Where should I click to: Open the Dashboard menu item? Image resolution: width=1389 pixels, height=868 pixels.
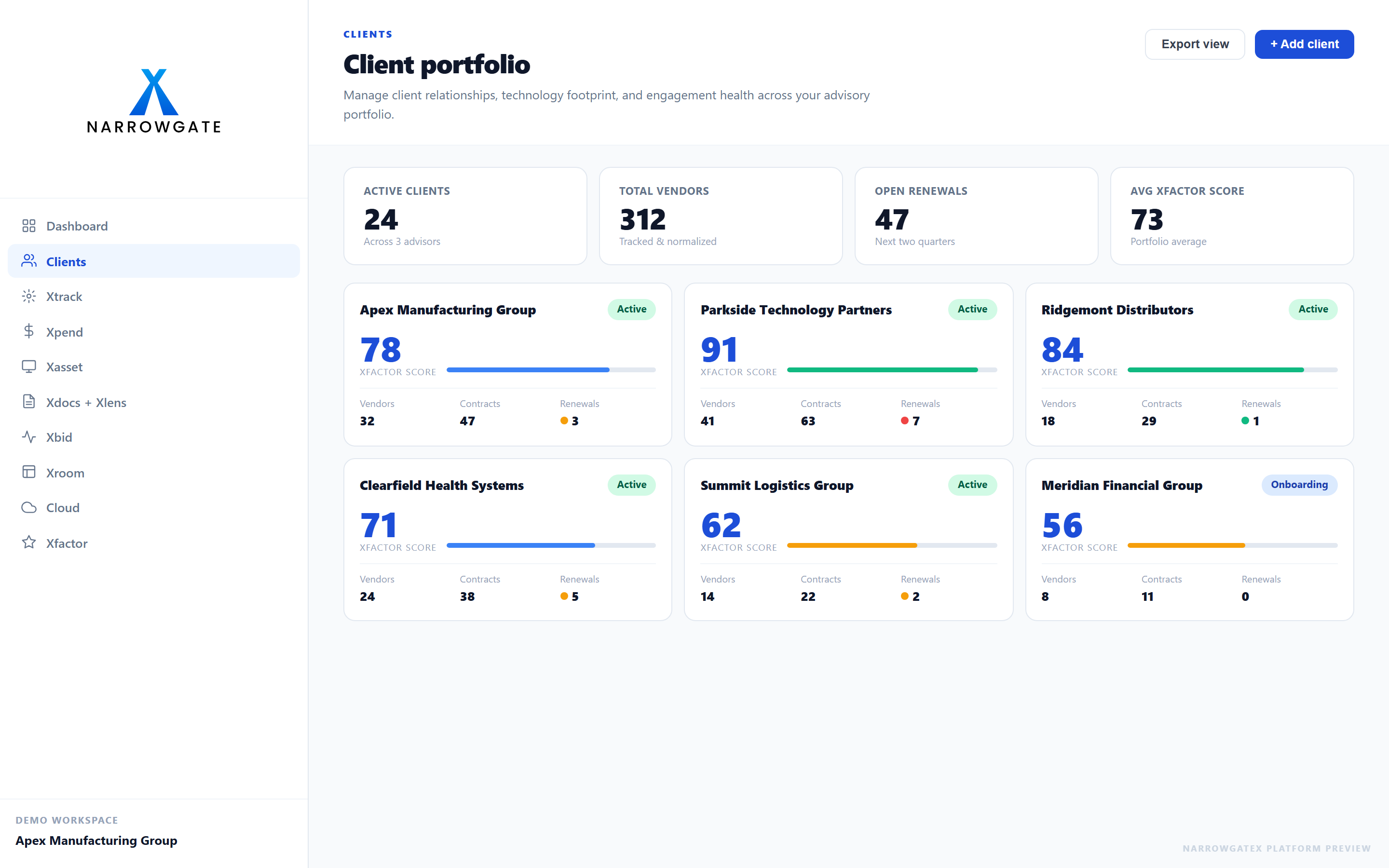coord(154,226)
